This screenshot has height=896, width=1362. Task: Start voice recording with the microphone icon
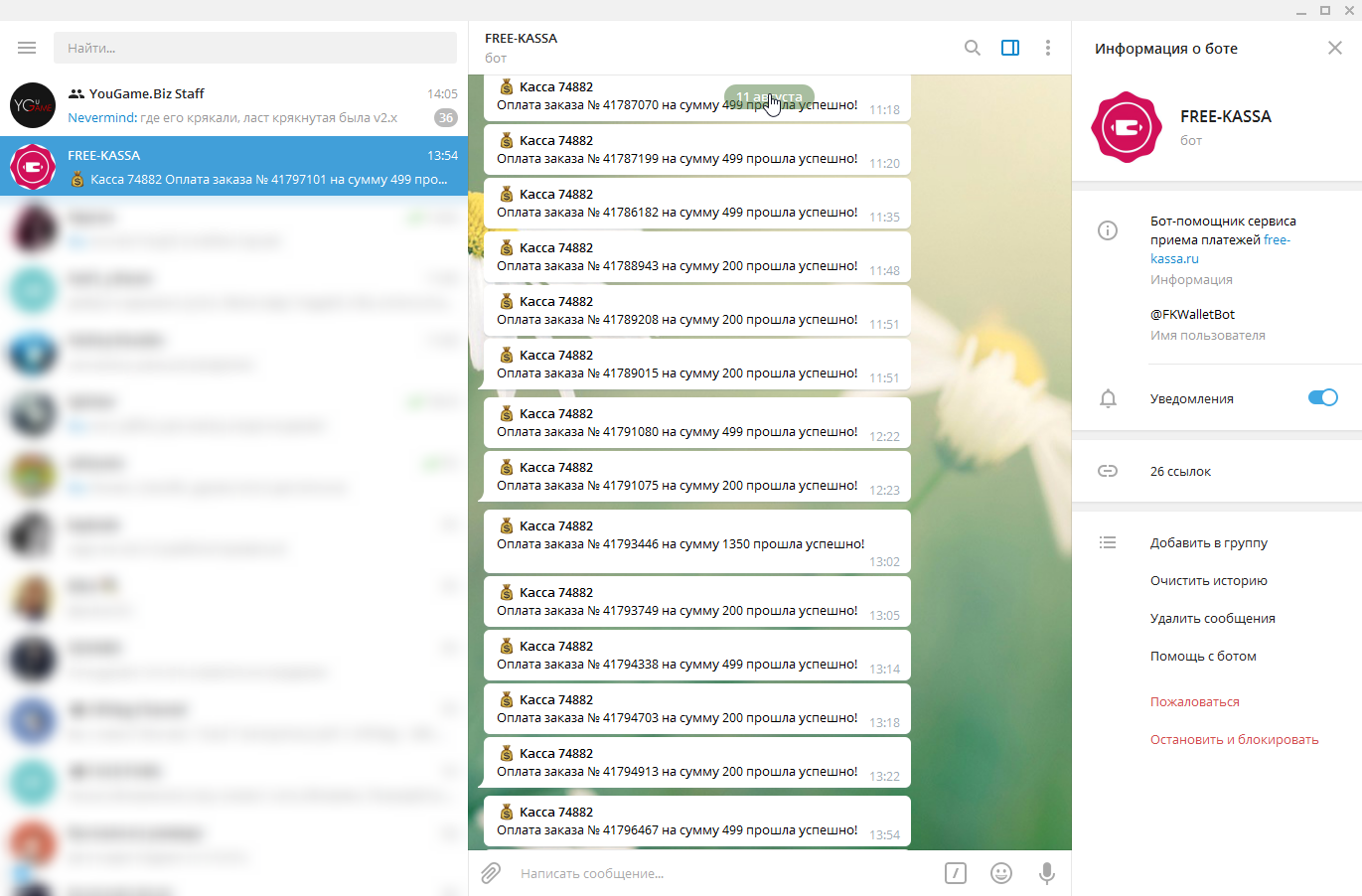point(1046,873)
